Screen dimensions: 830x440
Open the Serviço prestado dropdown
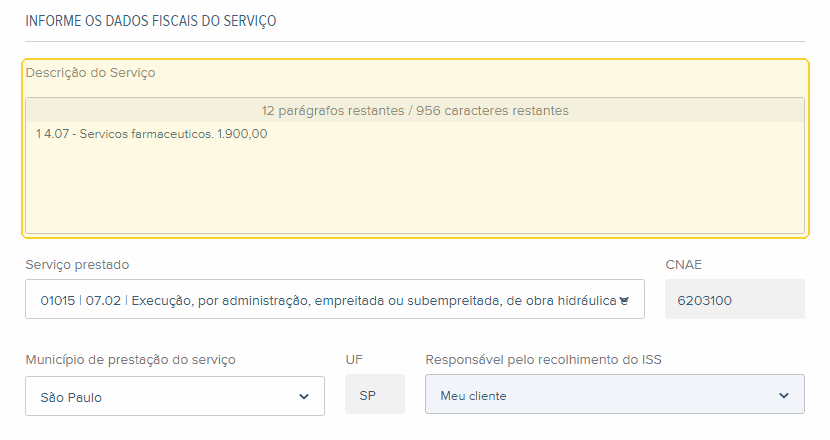pos(335,299)
